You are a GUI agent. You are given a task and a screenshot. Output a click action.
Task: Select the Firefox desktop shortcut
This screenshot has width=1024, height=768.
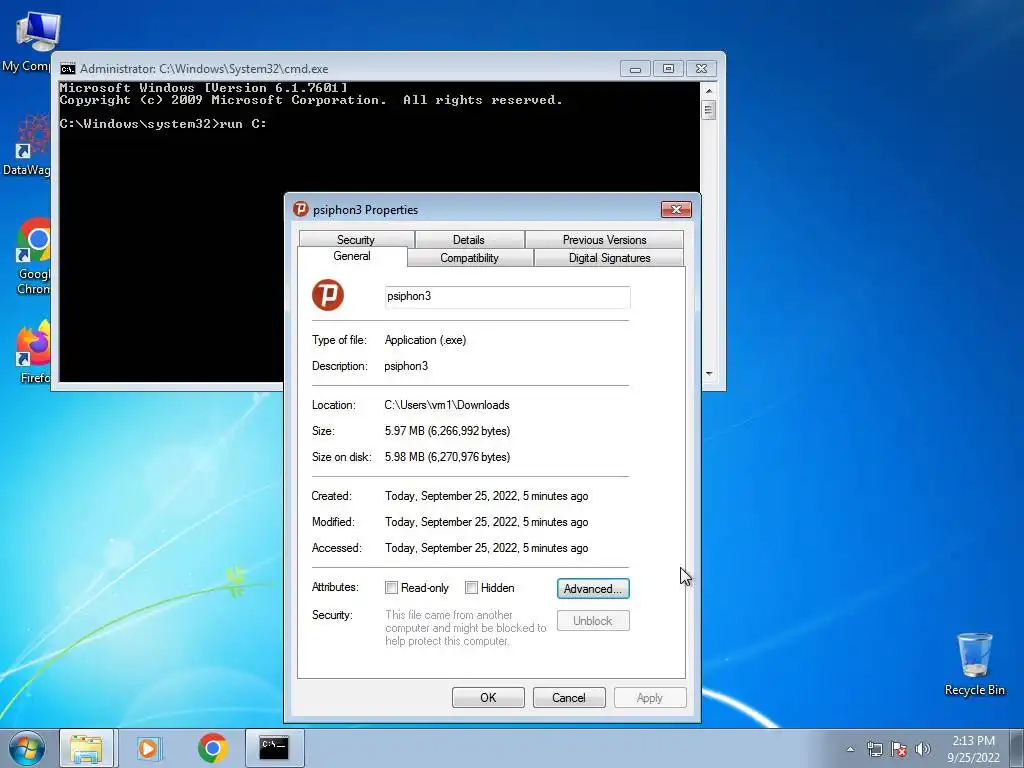(x=31, y=353)
